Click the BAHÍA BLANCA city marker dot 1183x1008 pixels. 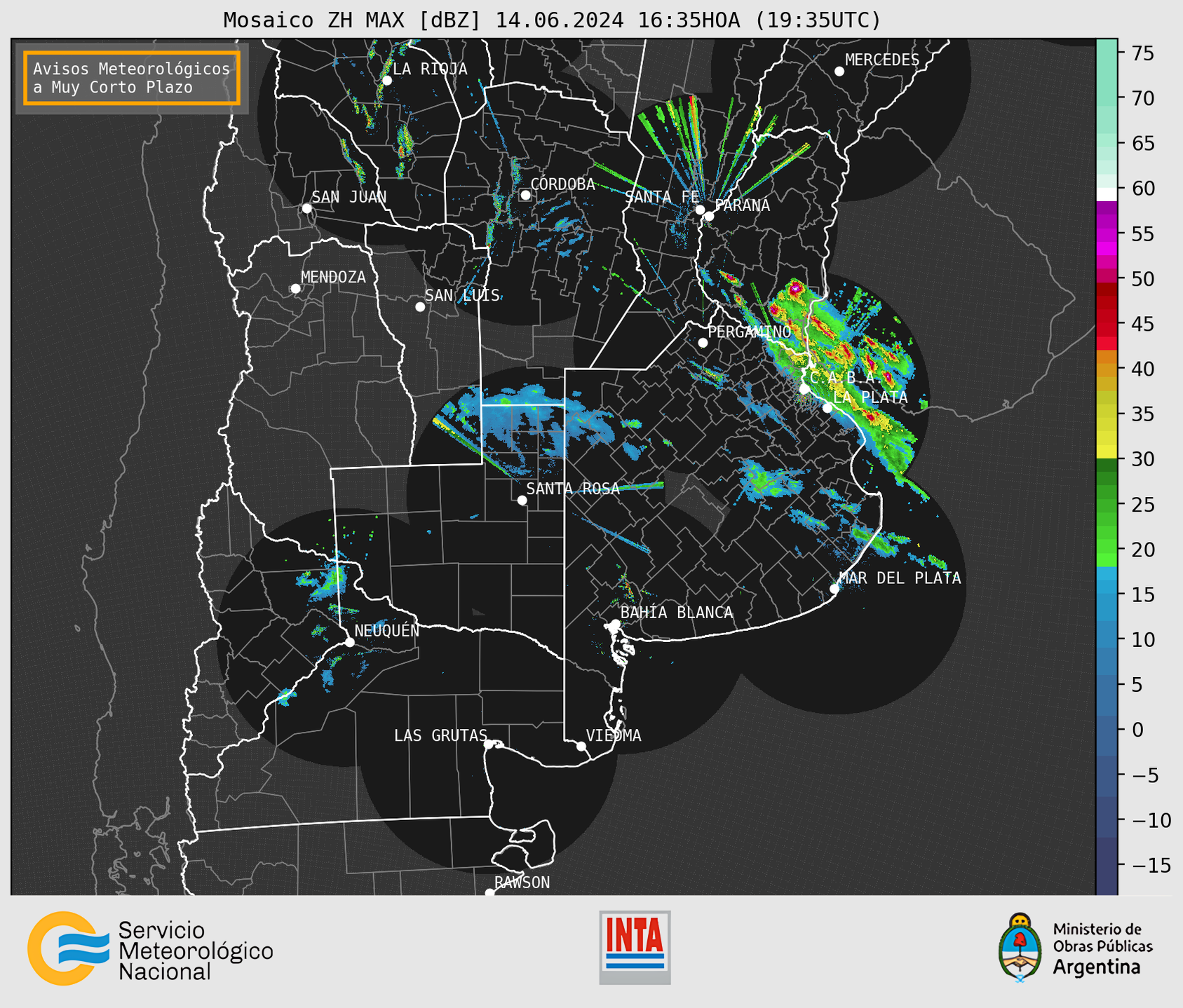click(615, 624)
